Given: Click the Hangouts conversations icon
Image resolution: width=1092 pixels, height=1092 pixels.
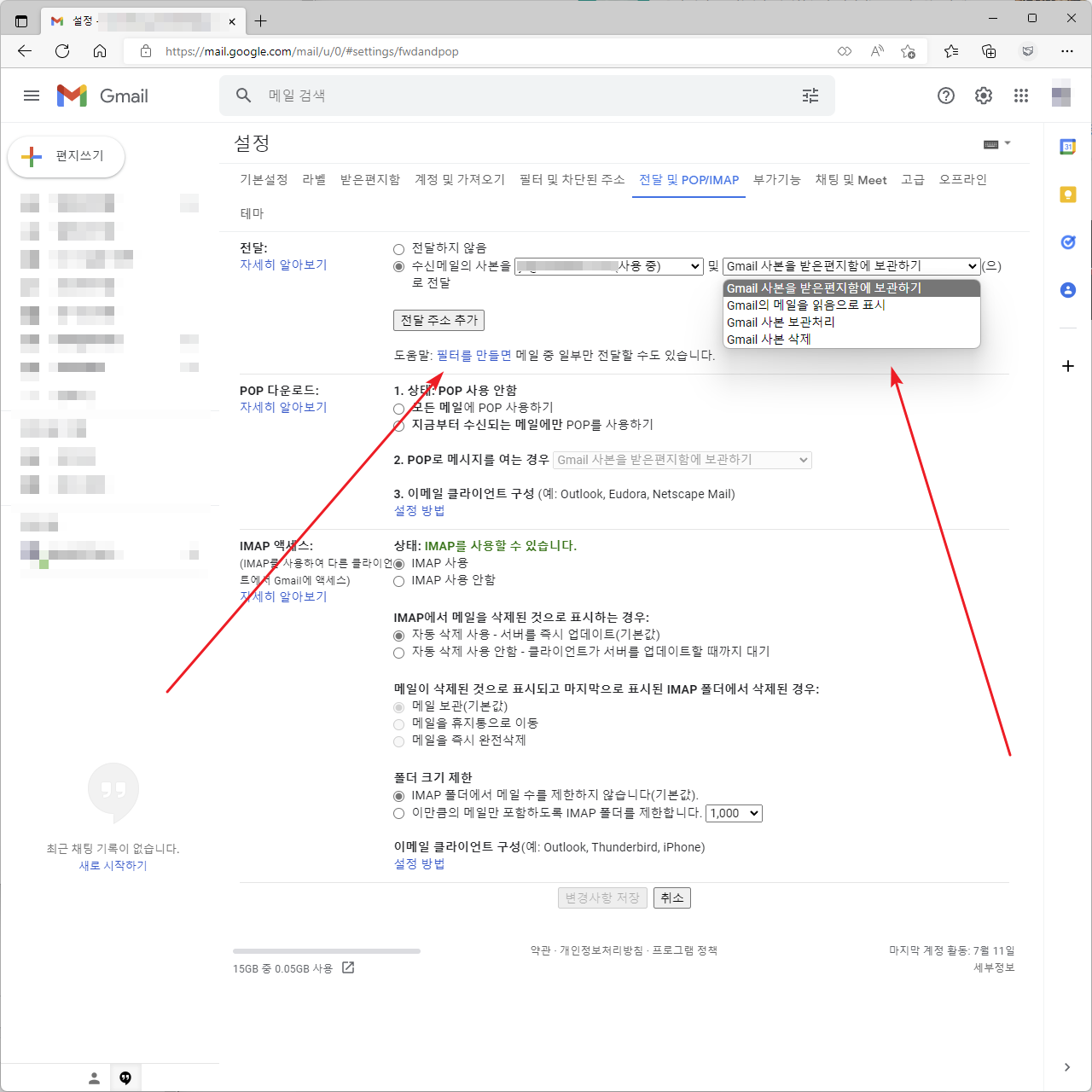Looking at the screenshot, I should (125, 1077).
